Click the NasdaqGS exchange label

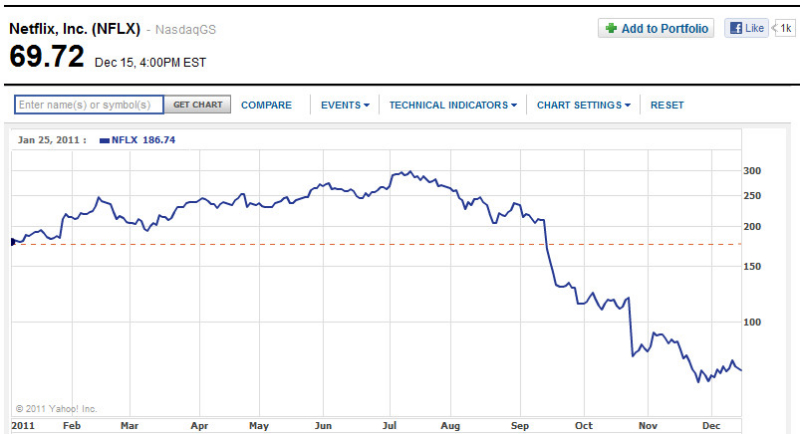[x=186, y=30]
